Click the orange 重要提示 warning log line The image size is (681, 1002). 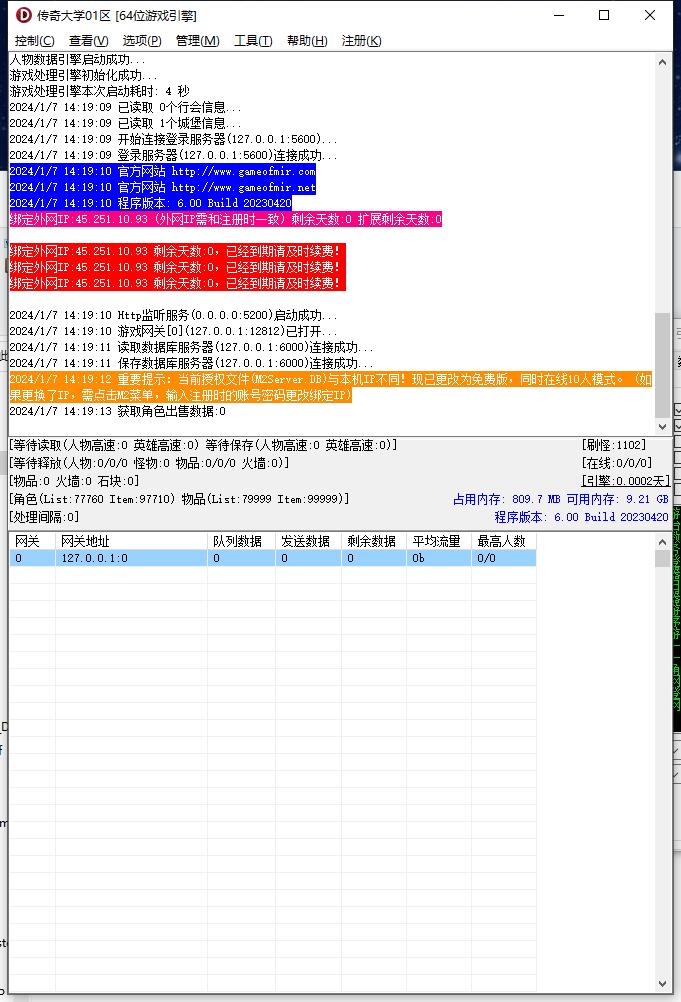coord(331,387)
